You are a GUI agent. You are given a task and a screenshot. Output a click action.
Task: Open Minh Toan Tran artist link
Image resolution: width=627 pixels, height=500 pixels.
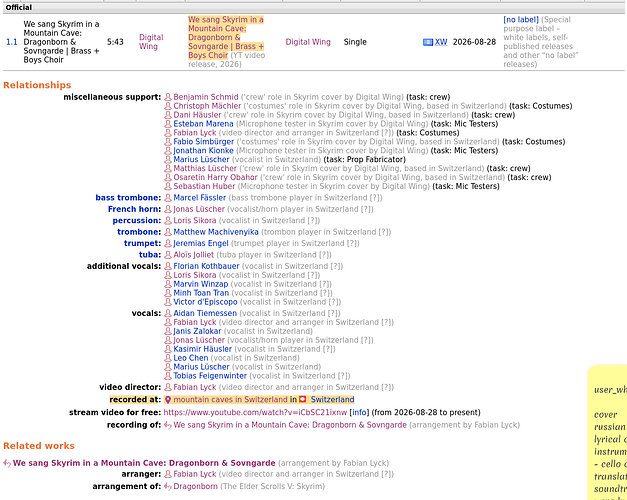(x=201, y=293)
